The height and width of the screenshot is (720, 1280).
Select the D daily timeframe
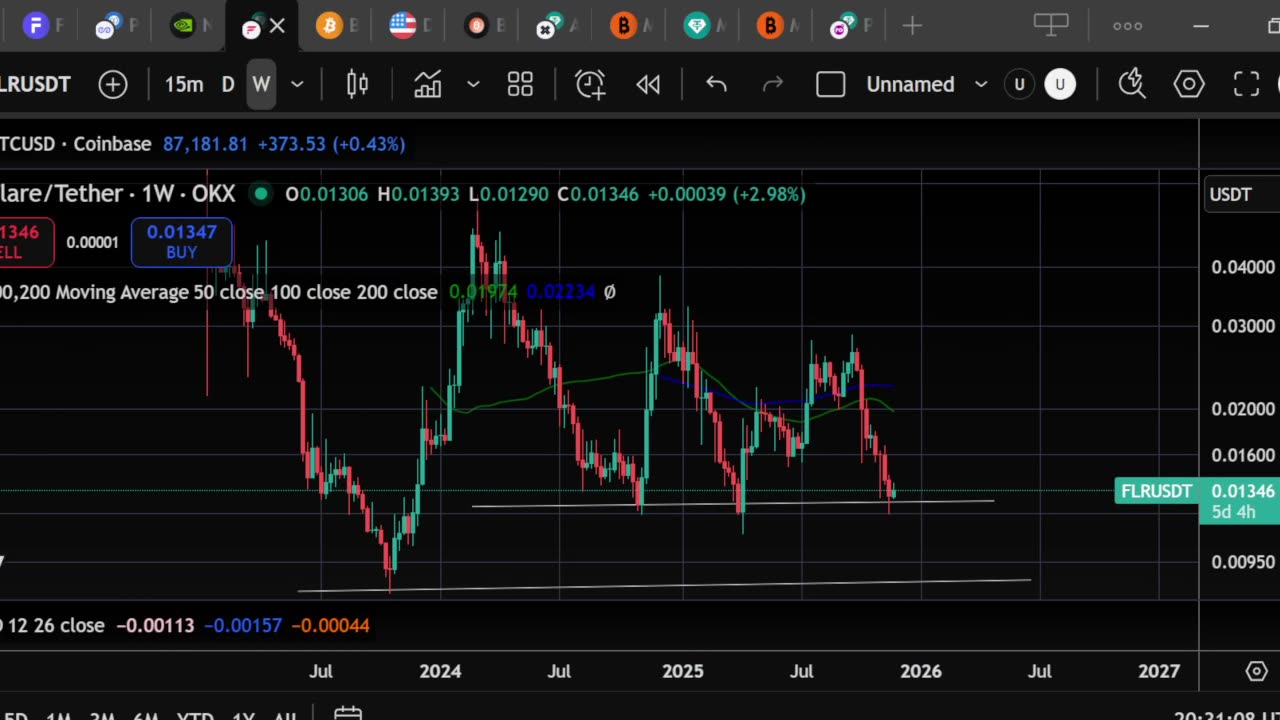[228, 85]
